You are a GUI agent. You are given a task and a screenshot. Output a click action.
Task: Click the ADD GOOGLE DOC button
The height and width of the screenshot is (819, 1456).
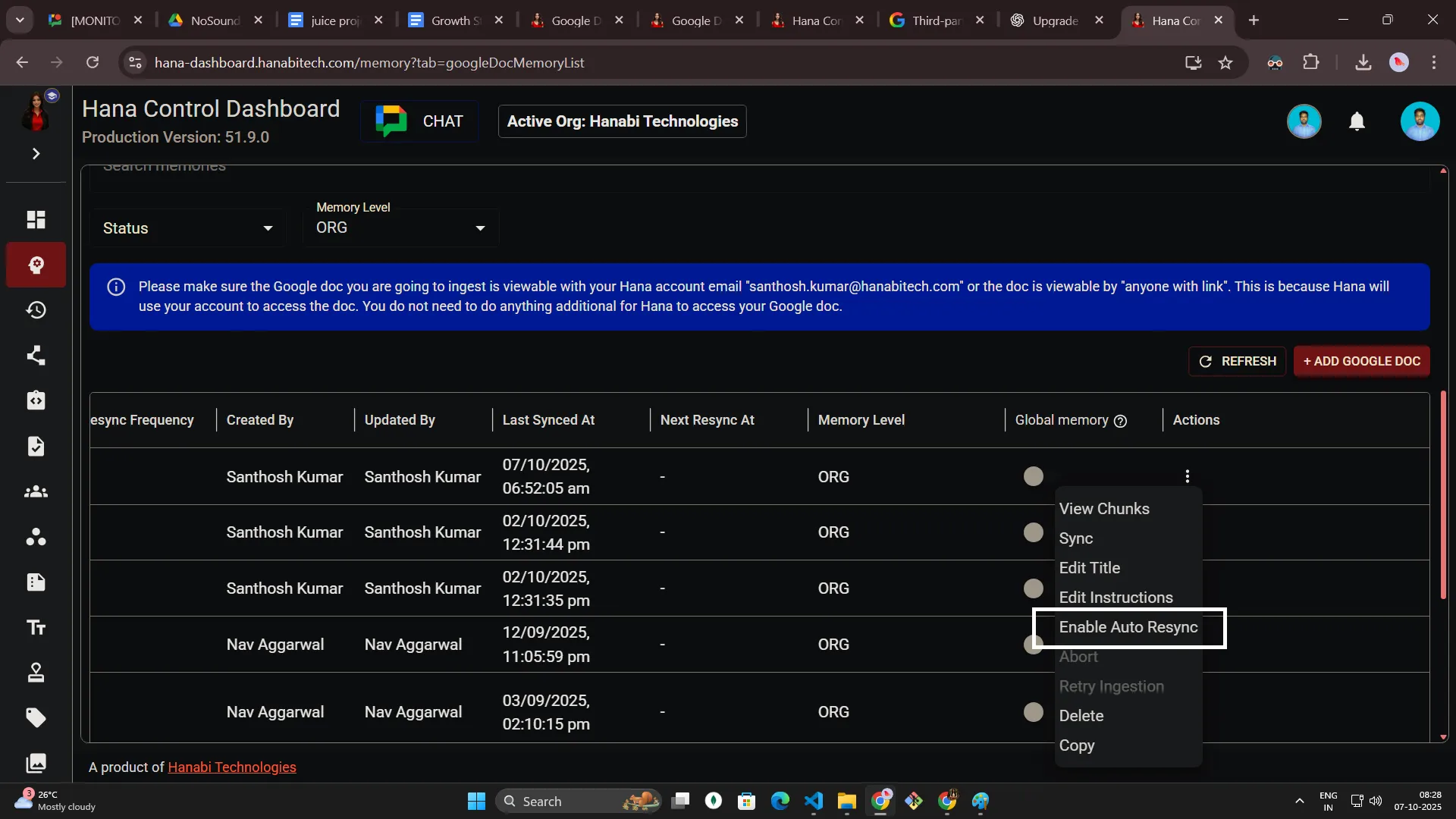coord(1361,362)
